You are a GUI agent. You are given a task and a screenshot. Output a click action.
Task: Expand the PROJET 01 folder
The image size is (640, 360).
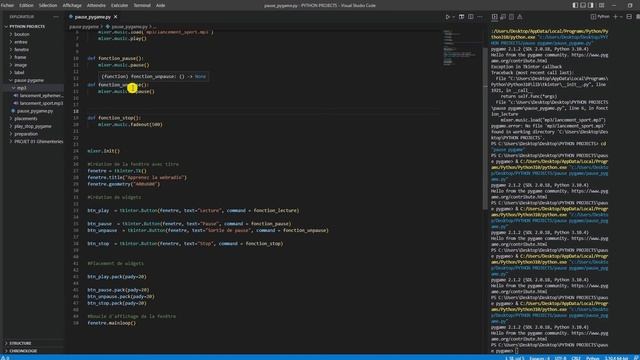[x=38, y=142]
